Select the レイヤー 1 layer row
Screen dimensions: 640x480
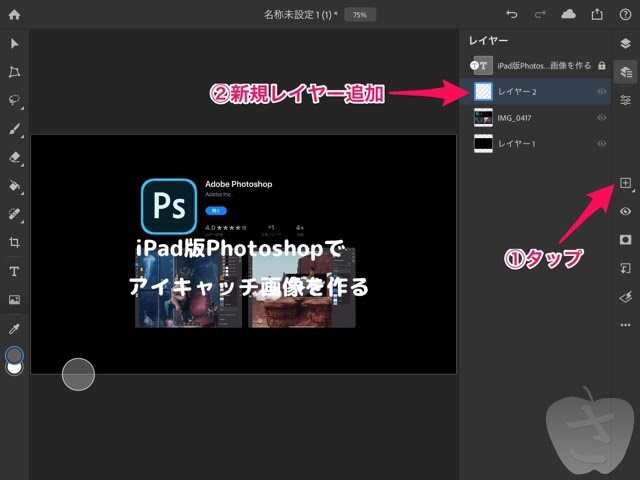(x=535, y=144)
